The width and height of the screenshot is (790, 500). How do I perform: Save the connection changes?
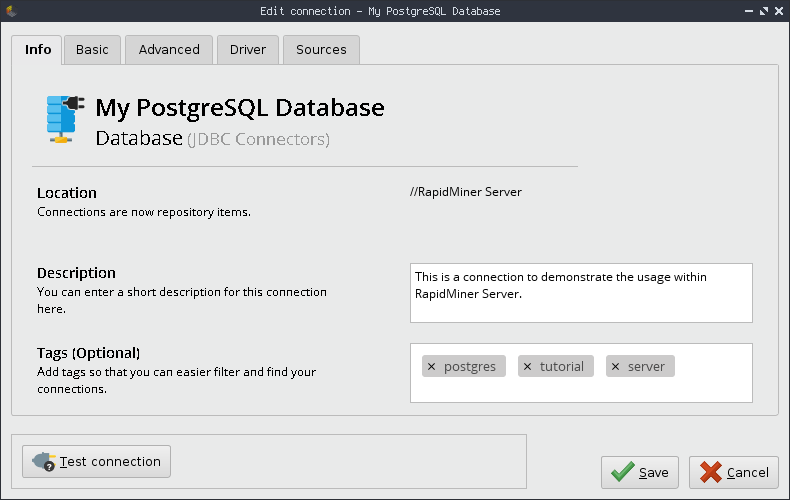pyautogui.click(x=640, y=473)
